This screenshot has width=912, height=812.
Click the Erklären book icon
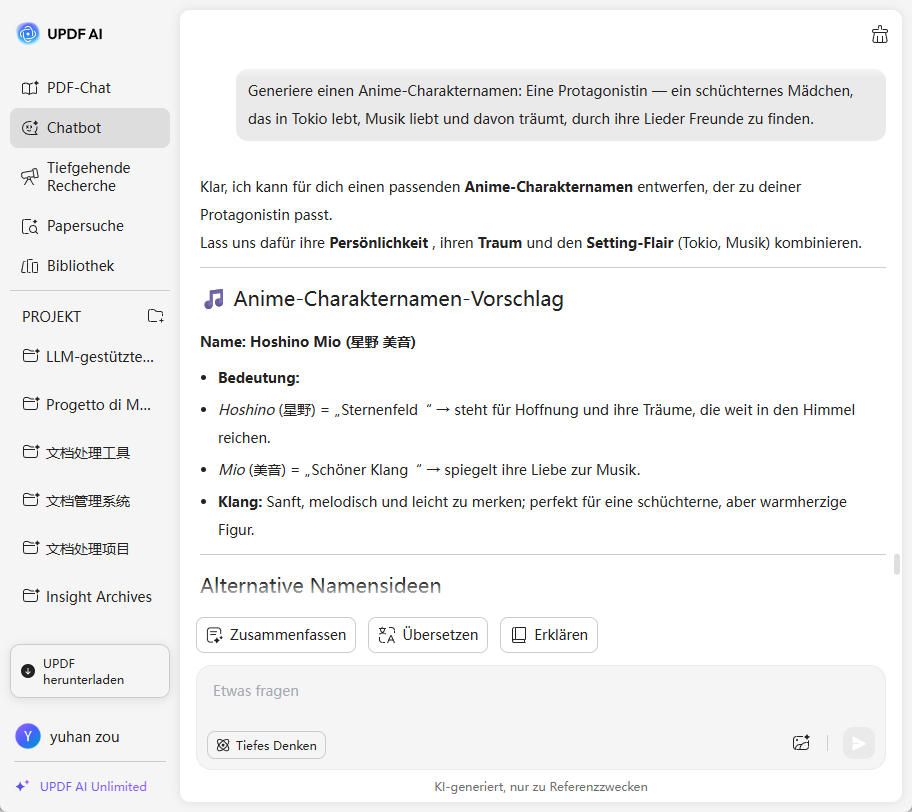coord(519,635)
